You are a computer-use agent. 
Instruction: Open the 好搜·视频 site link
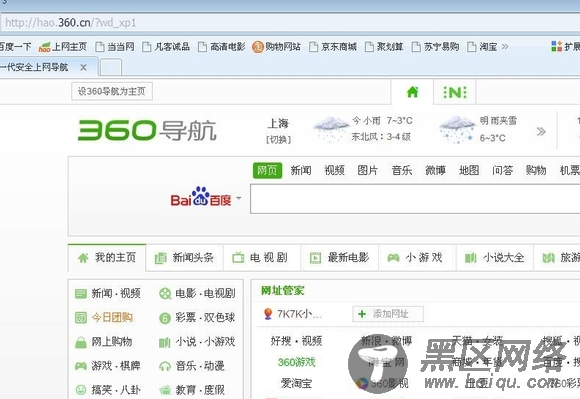pyautogui.click(x=296, y=341)
